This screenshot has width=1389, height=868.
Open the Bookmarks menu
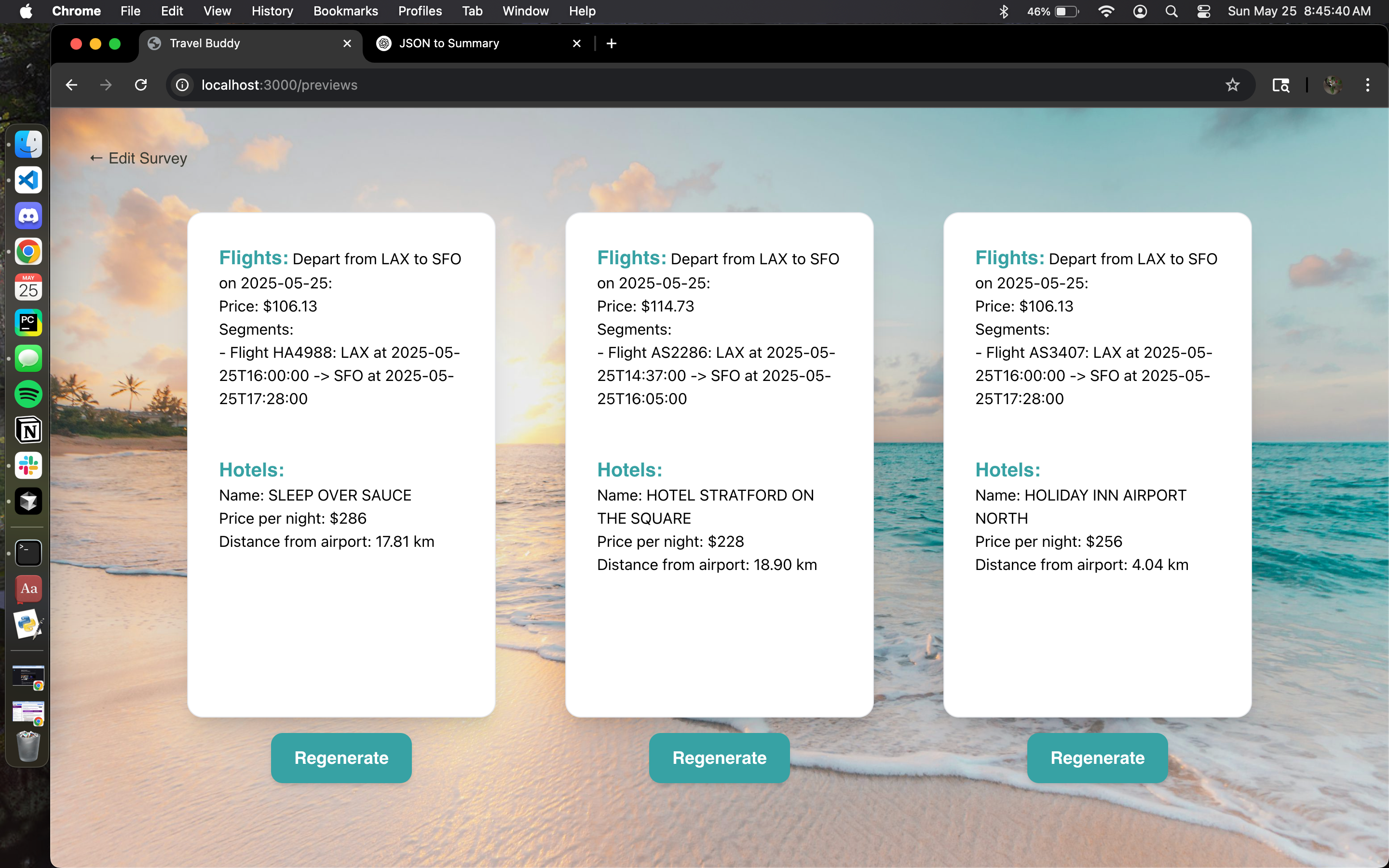click(x=345, y=12)
